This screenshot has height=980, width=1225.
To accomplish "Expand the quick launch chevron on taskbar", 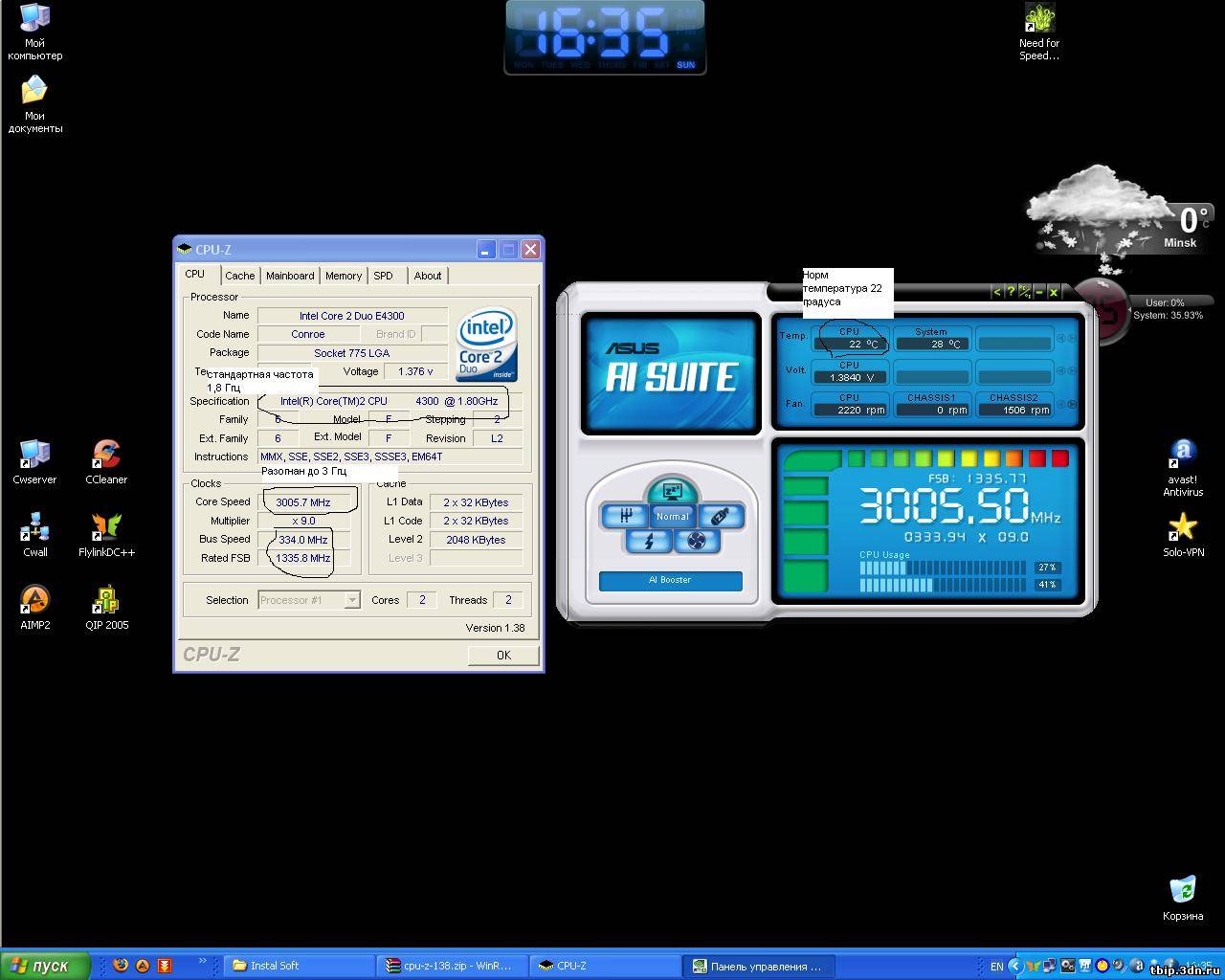I will (x=202, y=961).
